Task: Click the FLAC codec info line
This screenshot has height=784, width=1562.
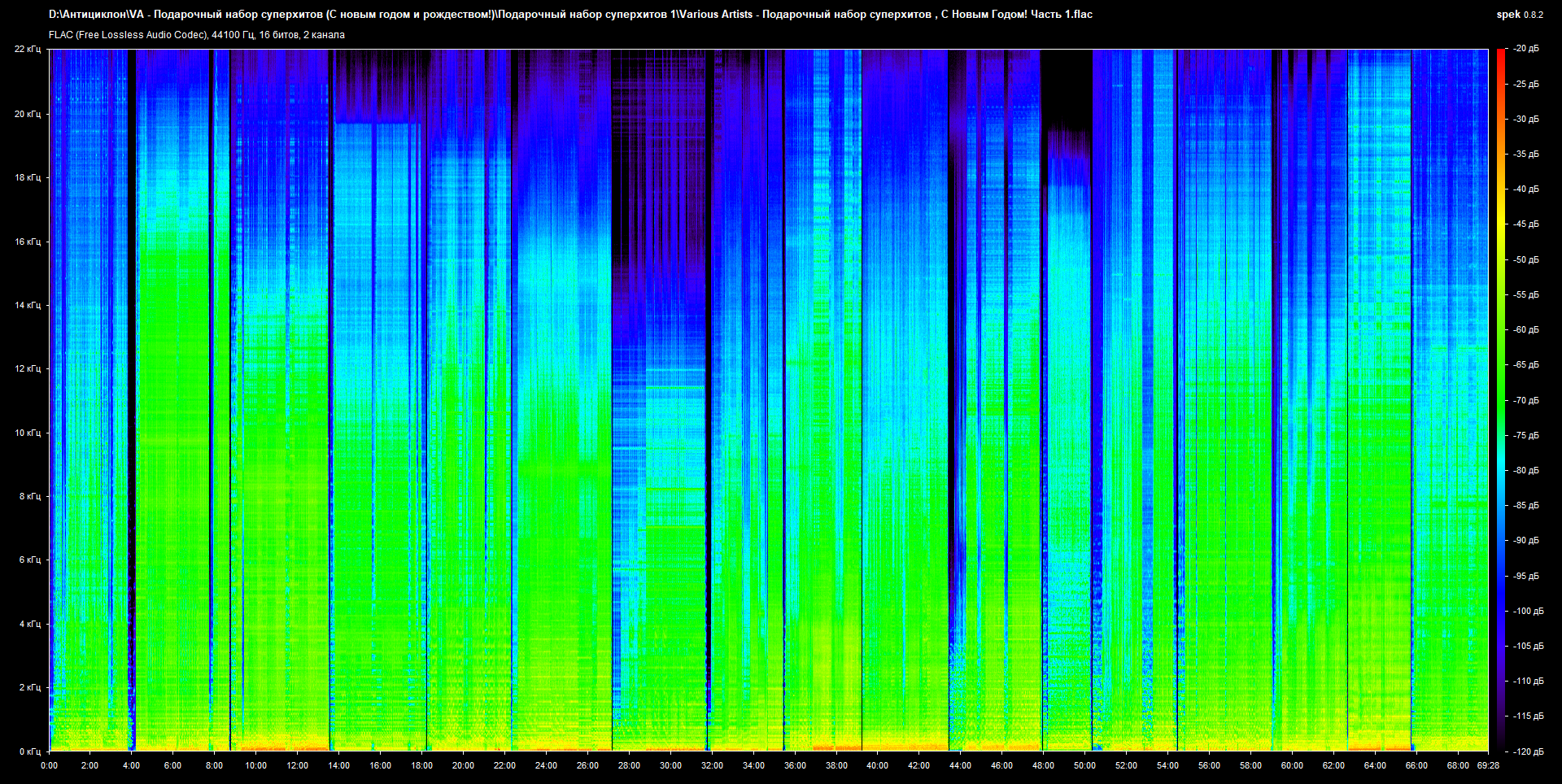Action: [x=197, y=35]
